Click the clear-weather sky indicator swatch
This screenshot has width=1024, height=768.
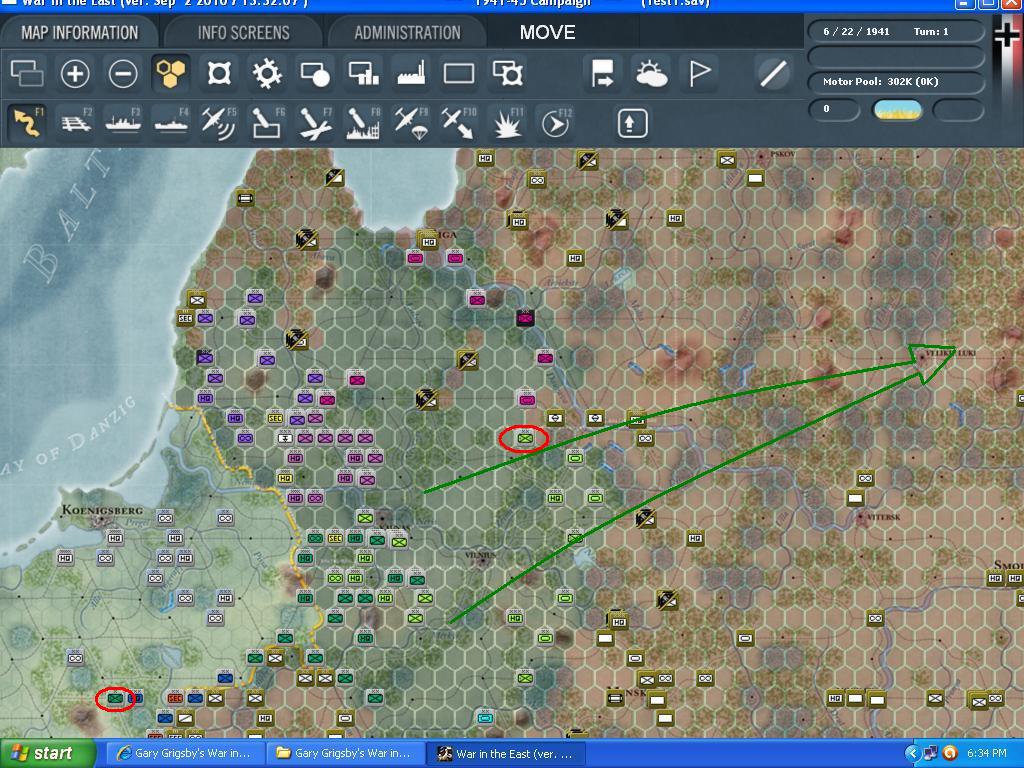point(897,109)
